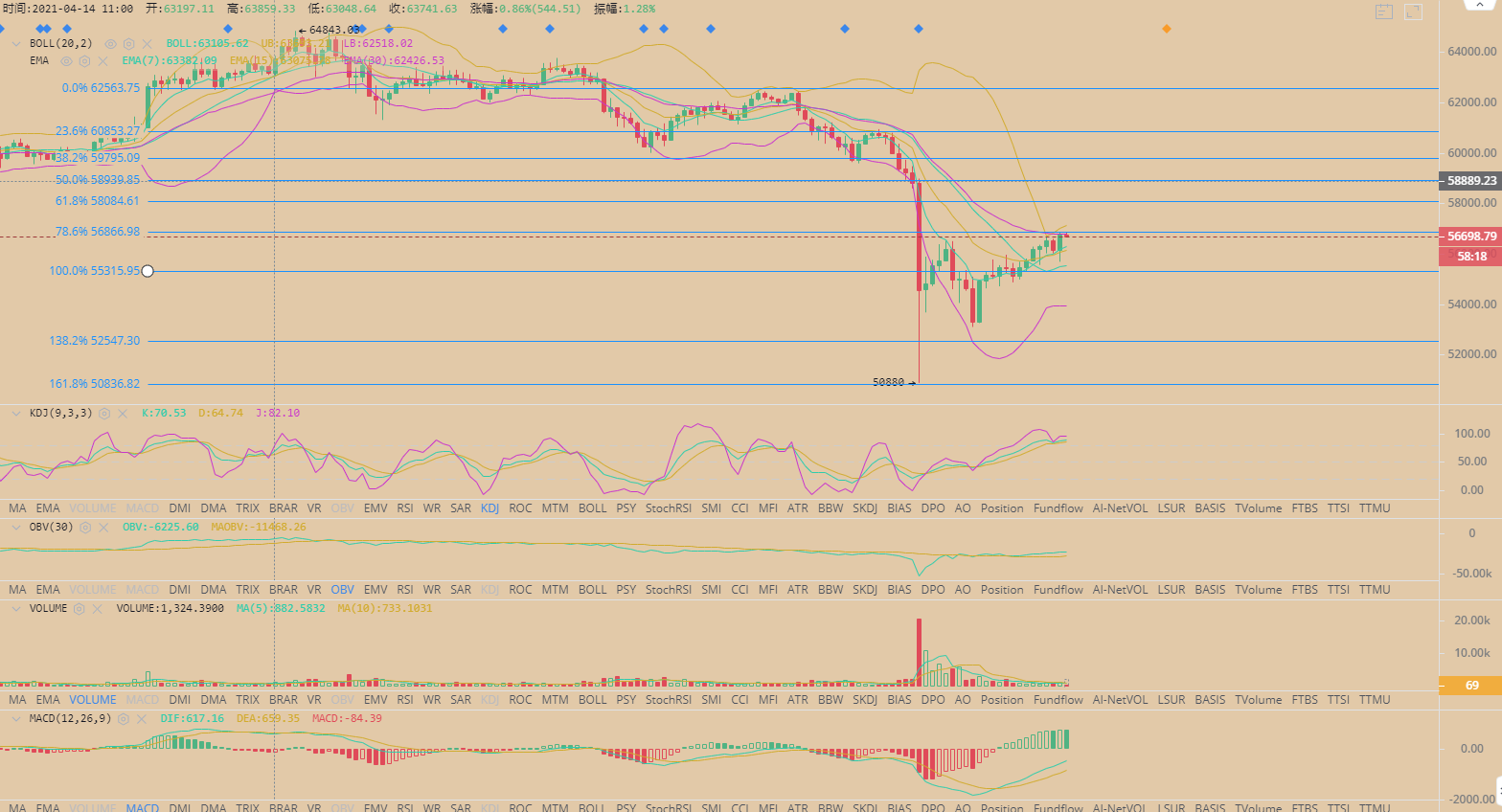The width and height of the screenshot is (1502, 812).
Task: Click highlighted OBV tab under the OBV panel
Action: 342,590
